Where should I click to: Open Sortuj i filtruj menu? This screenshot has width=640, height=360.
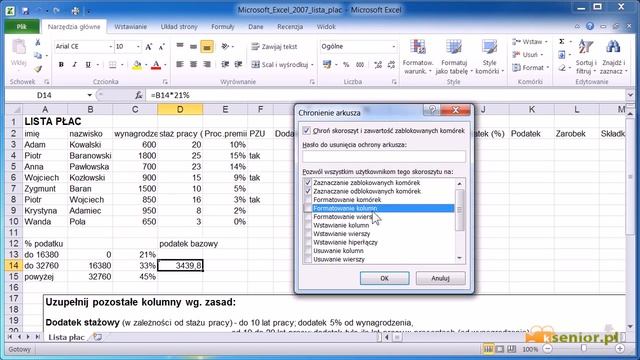point(586,57)
